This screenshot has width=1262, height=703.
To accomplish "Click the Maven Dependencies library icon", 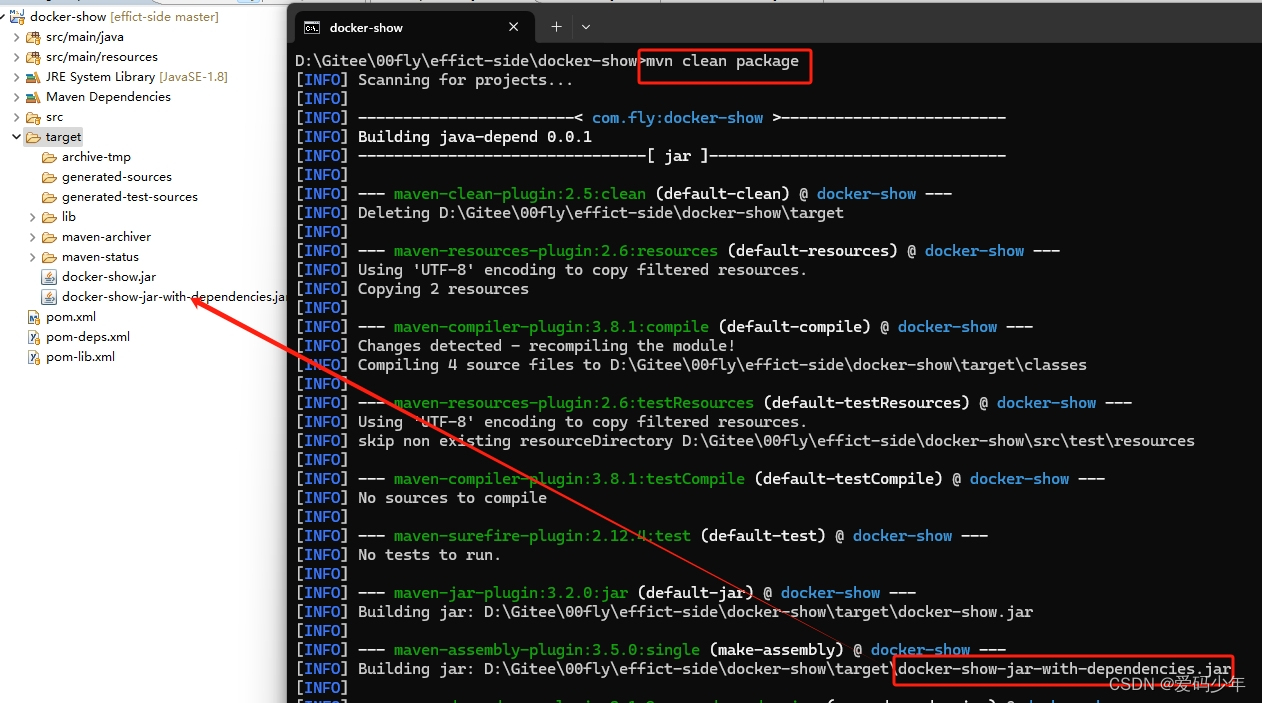I will (34, 97).
